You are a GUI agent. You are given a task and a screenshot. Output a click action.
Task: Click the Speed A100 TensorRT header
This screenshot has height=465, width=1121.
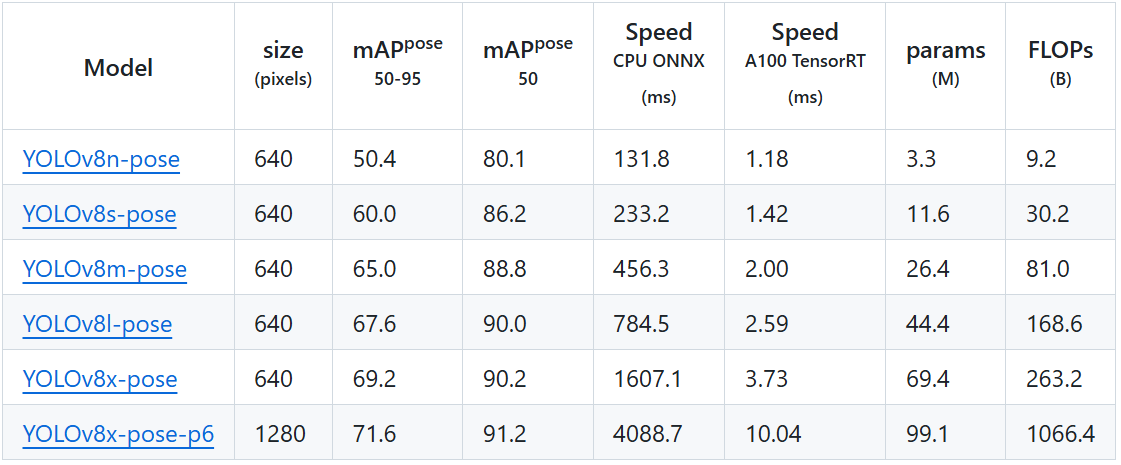click(x=805, y=63)
